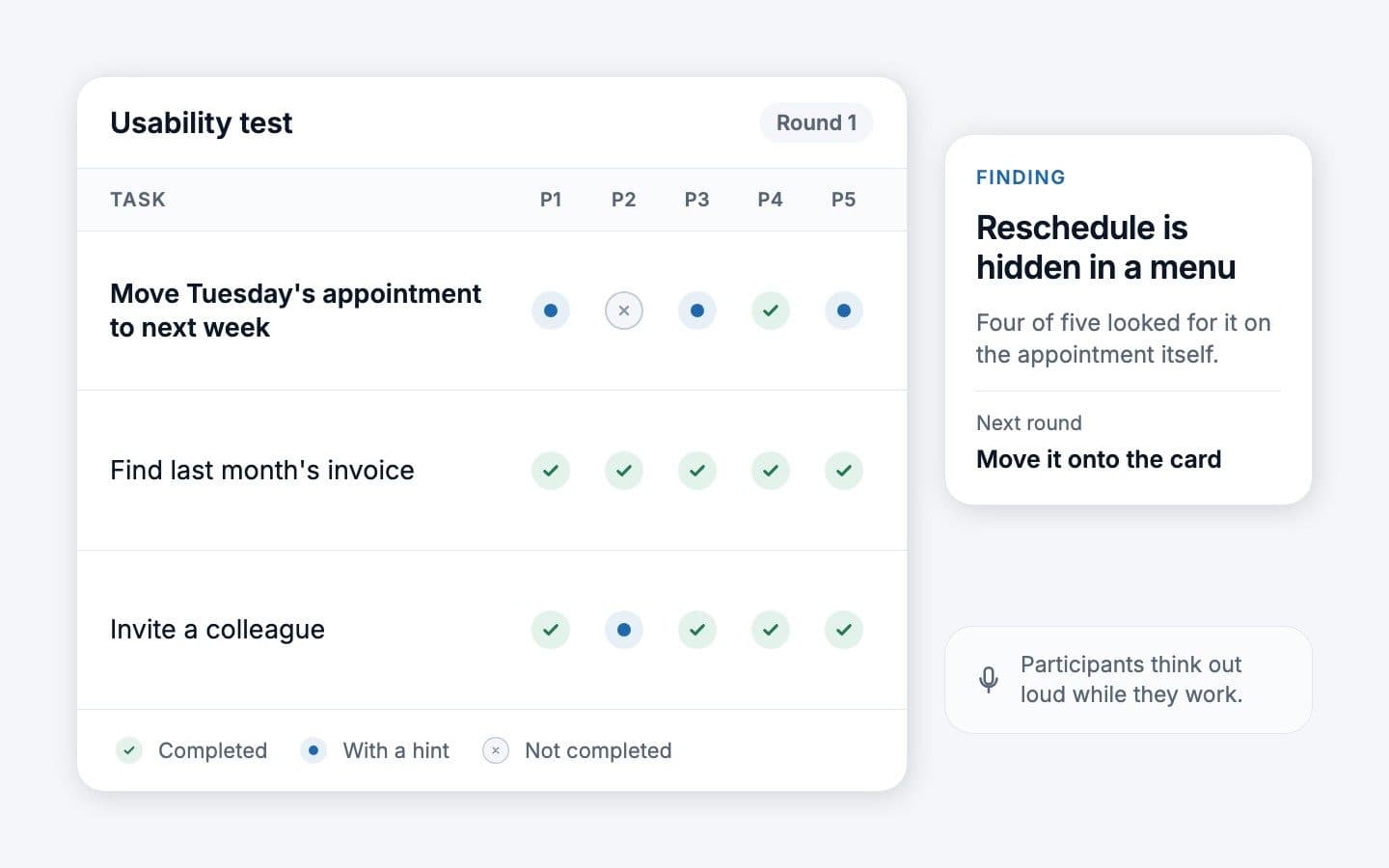This screenshot has width=1389, height=868.
Task: Click P3 check for Find last month's invoice
Action: coord(697,471)
